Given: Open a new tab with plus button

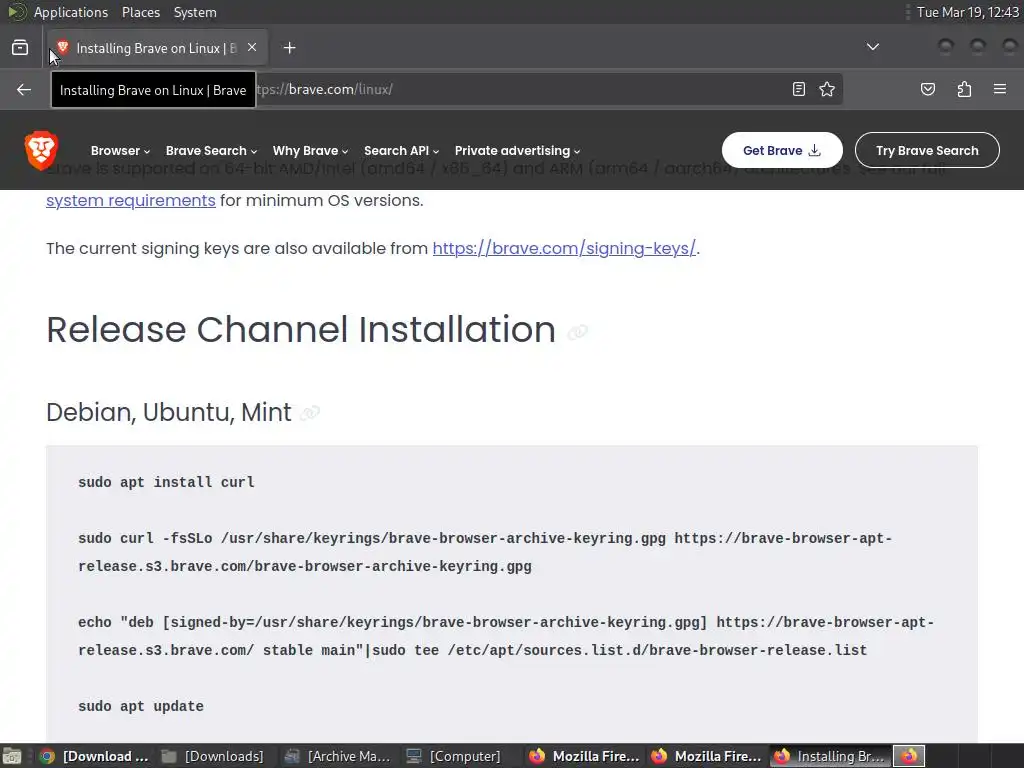Looking at the screenshot, I should pos(289,48).
